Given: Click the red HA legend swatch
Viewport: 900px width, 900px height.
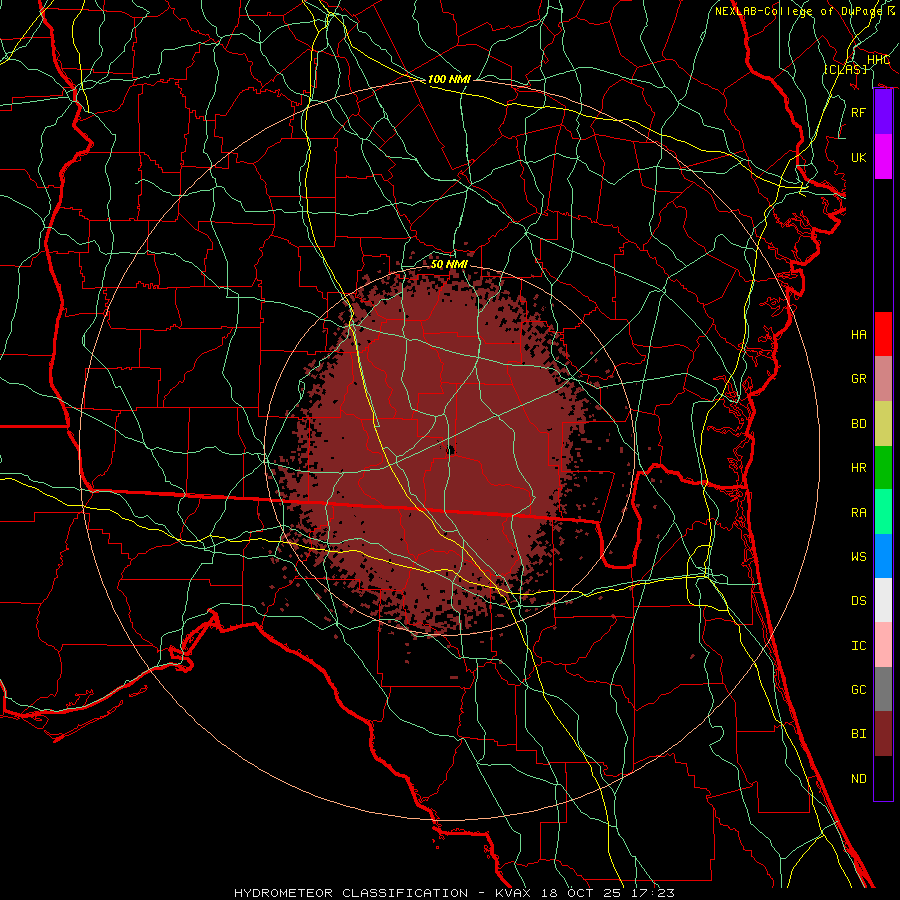Looking at the screenshot, I should pos(883,334).
